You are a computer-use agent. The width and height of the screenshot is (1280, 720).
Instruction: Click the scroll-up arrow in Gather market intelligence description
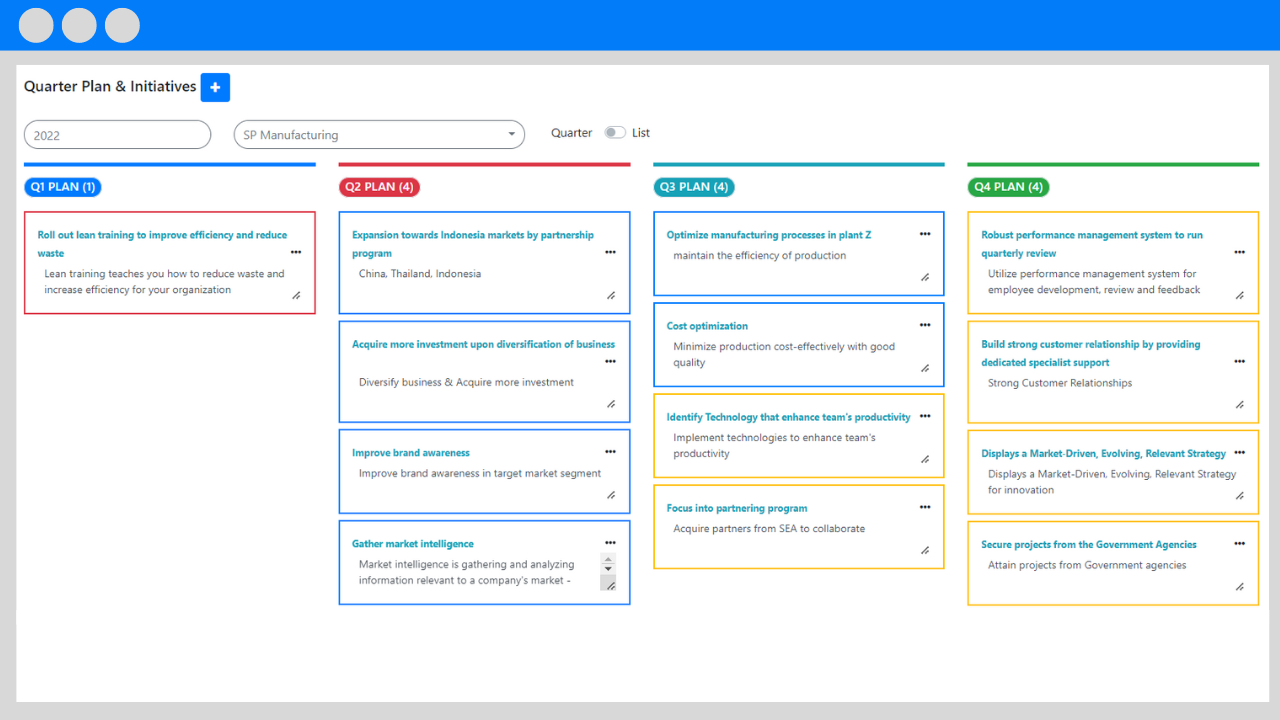(x=608, y=558)
